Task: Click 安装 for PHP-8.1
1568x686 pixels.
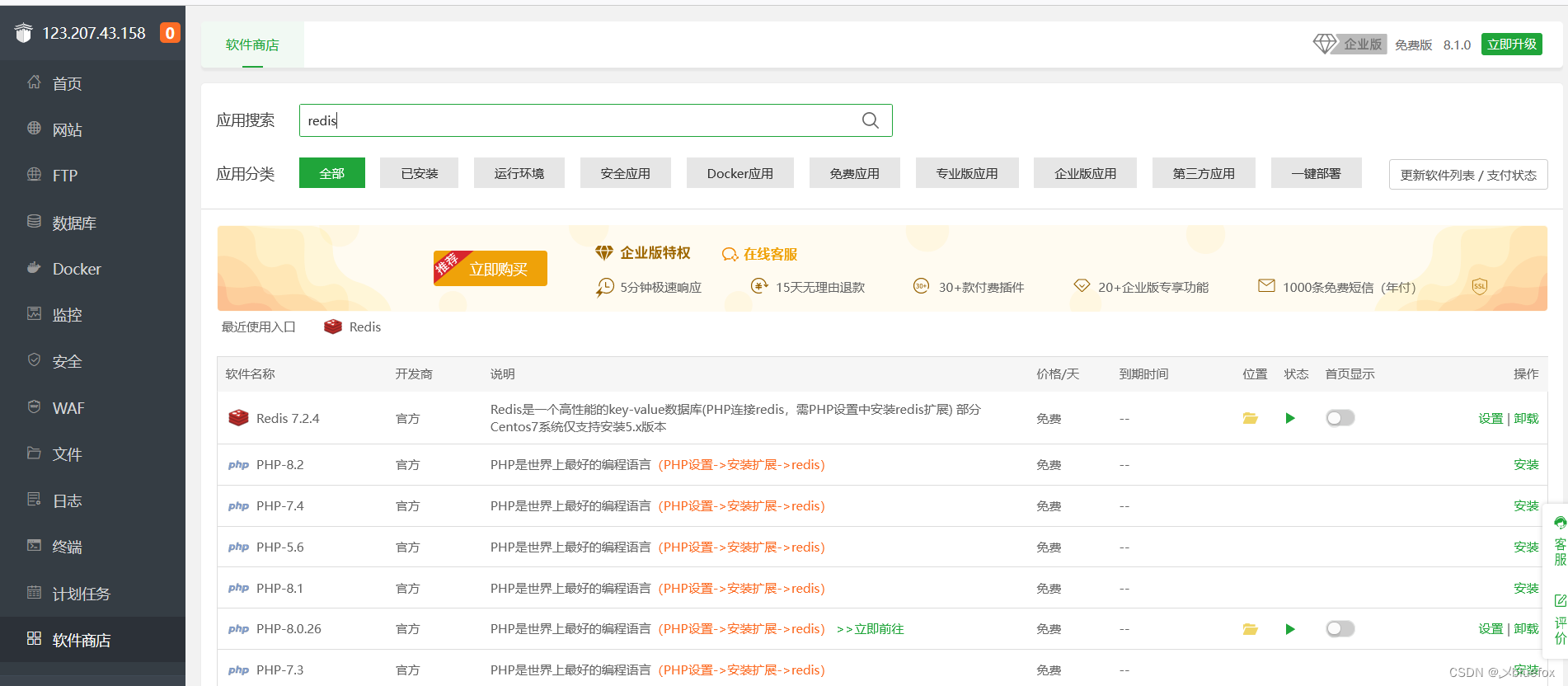Action: tap(1526, 589)
